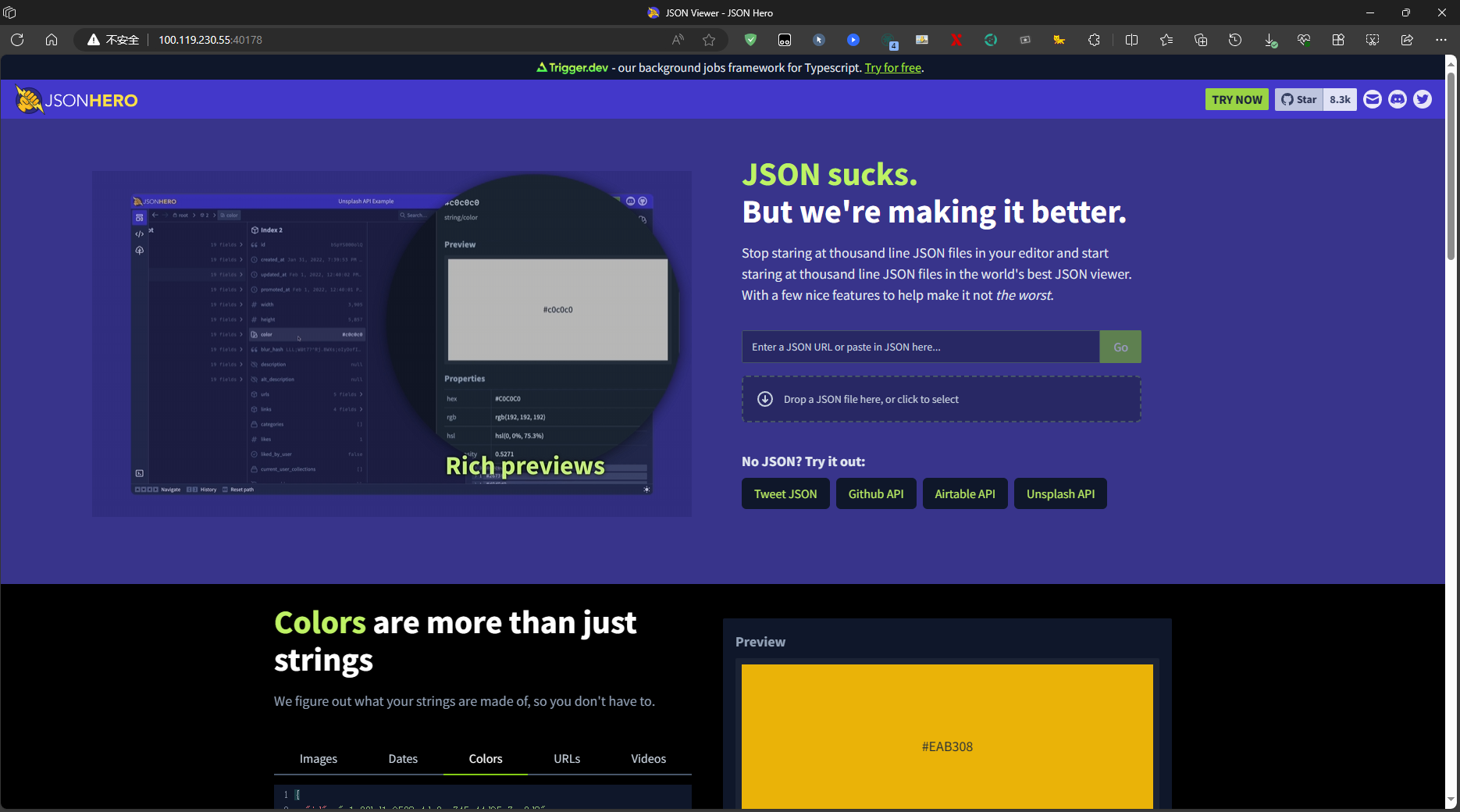Load the Tweet JSON example
Image resolution: width=1460 pixels, height=812 pixels.
785,493
